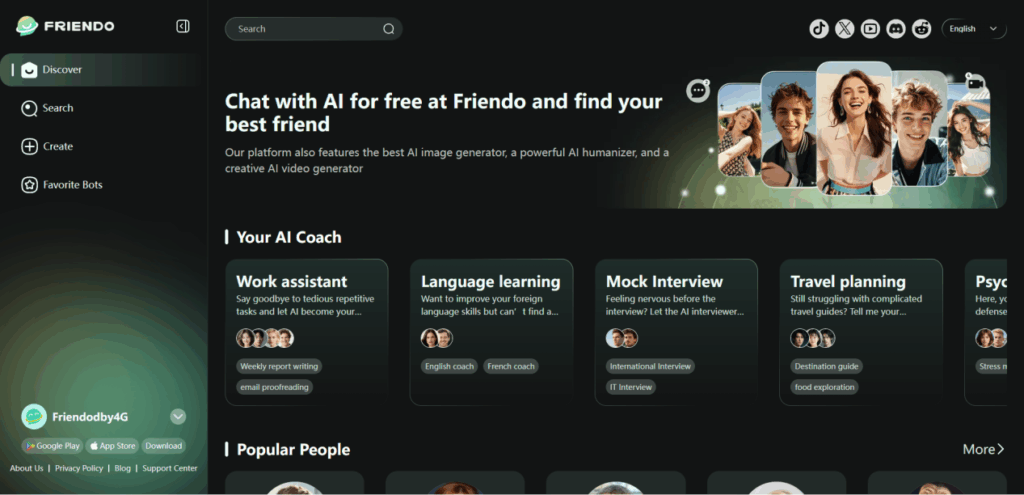
Task: Open the Create menu item
Action: [x=58, y=146]
